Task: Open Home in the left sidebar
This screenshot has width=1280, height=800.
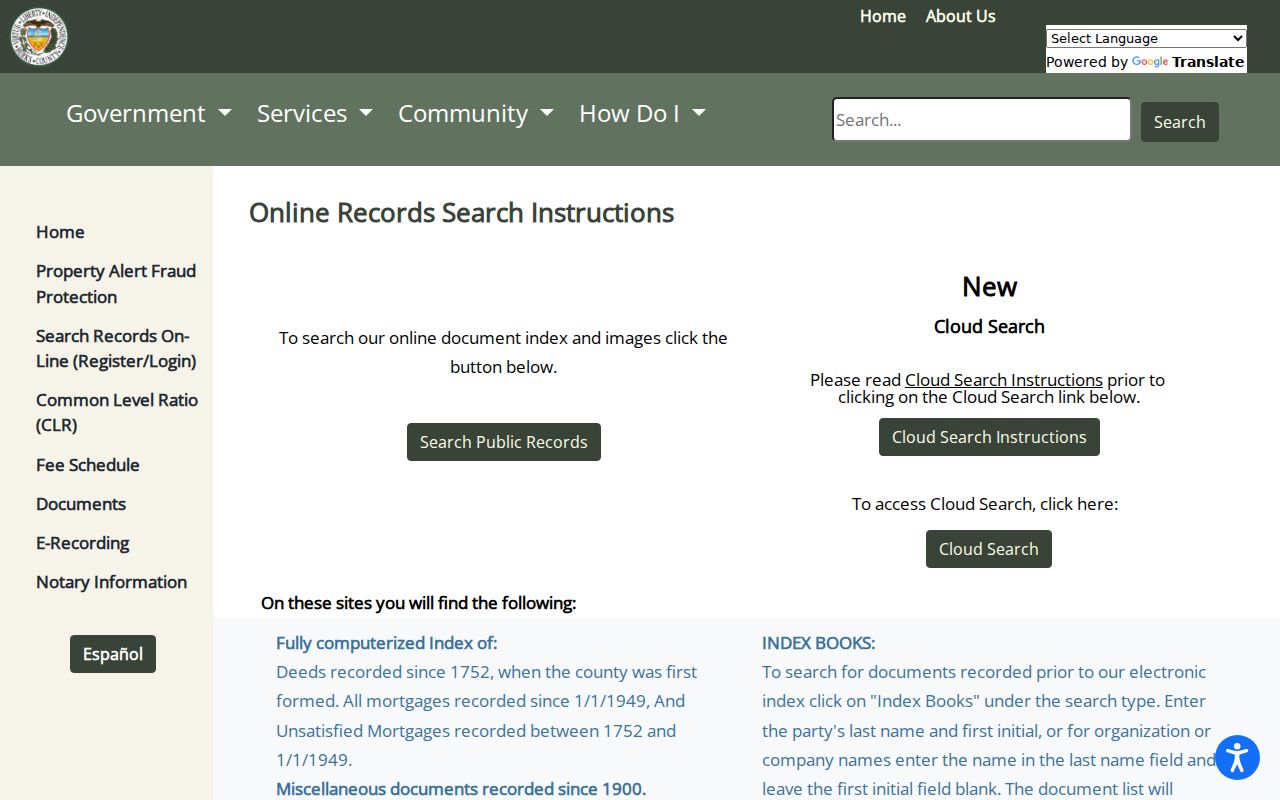Action: coord(60,232)
